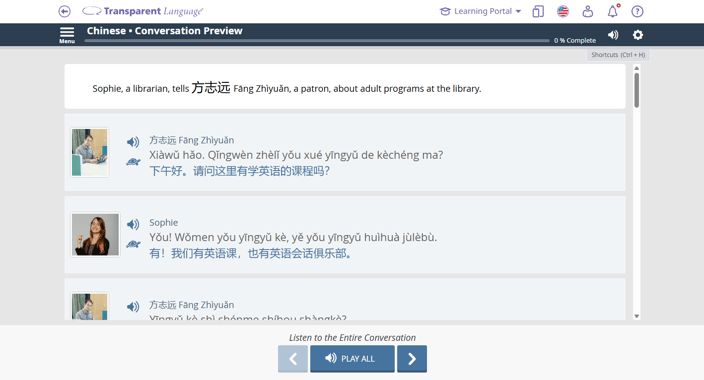Click Listen to the Entire Conversation text
704x380 pixels.
coord(352,337)
